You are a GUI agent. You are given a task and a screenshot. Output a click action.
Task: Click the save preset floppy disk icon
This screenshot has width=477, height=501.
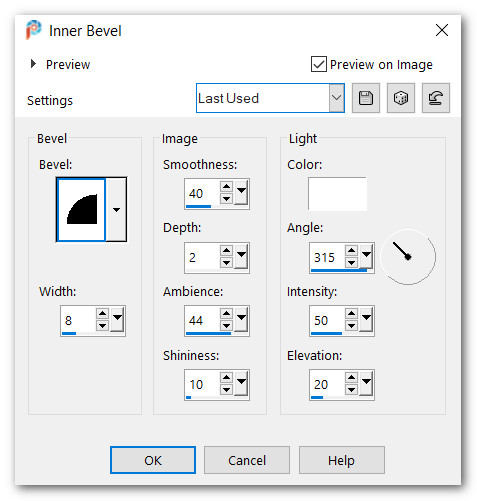pyautogui.click(x=366, y=98)
